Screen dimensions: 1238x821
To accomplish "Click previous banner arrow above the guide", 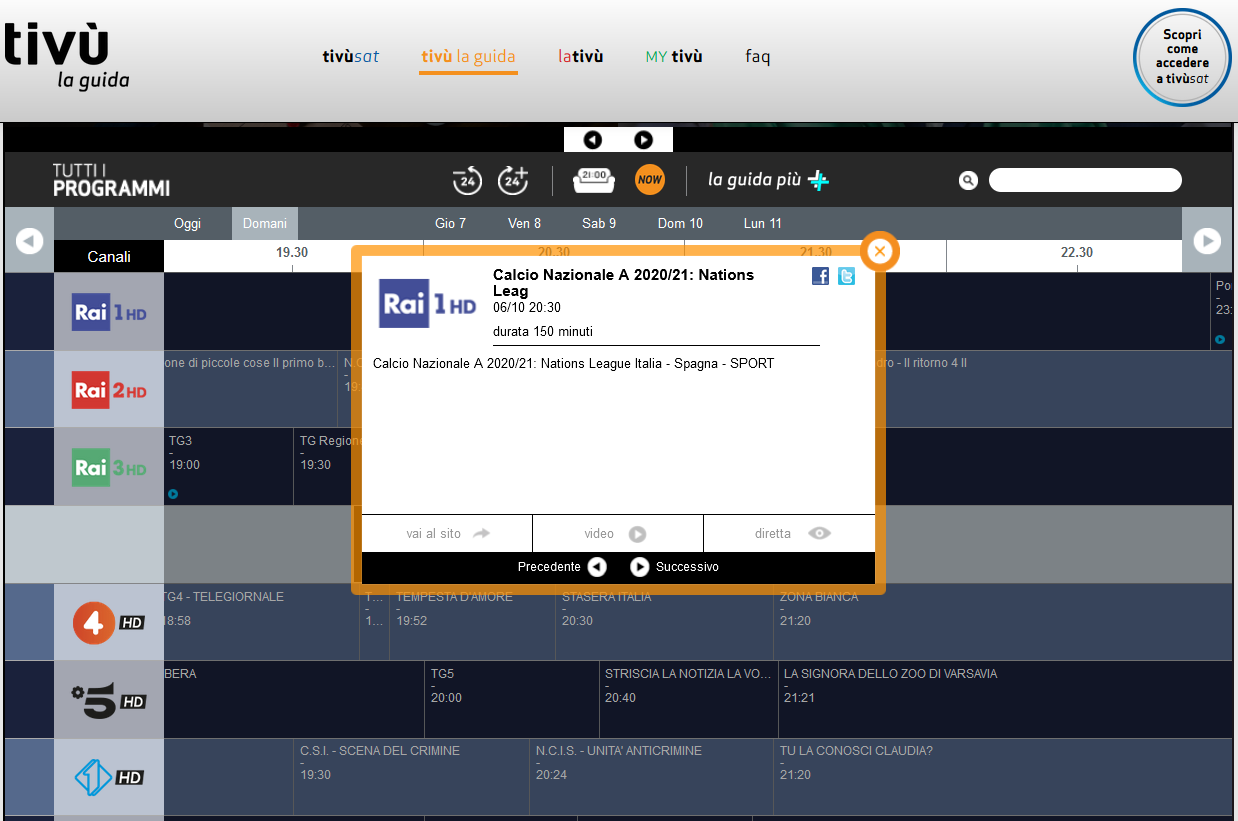I will point(593,140).
